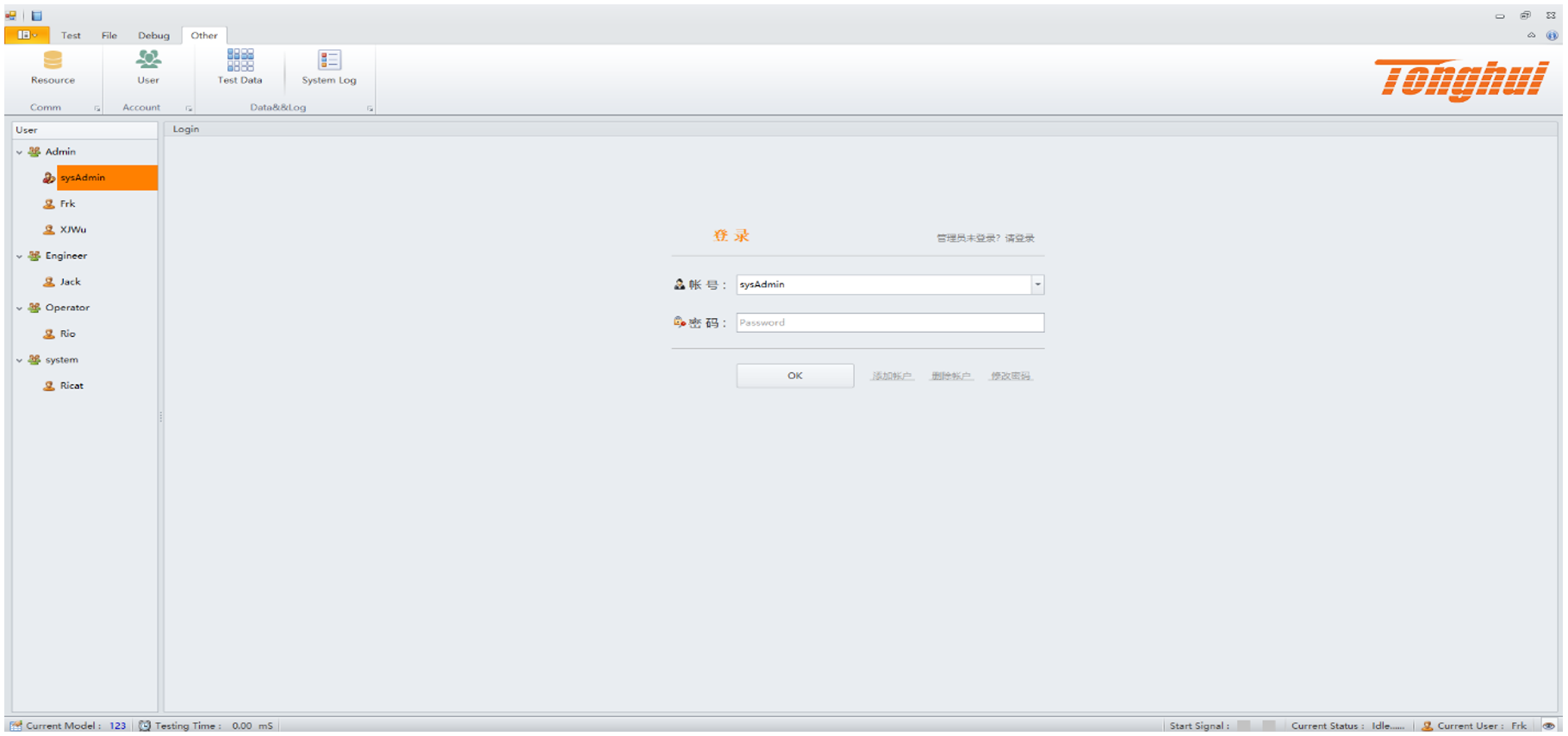1568x736 pixels.
Task: Switch to the Debug ribbon tab
Action: coord(153,35)
